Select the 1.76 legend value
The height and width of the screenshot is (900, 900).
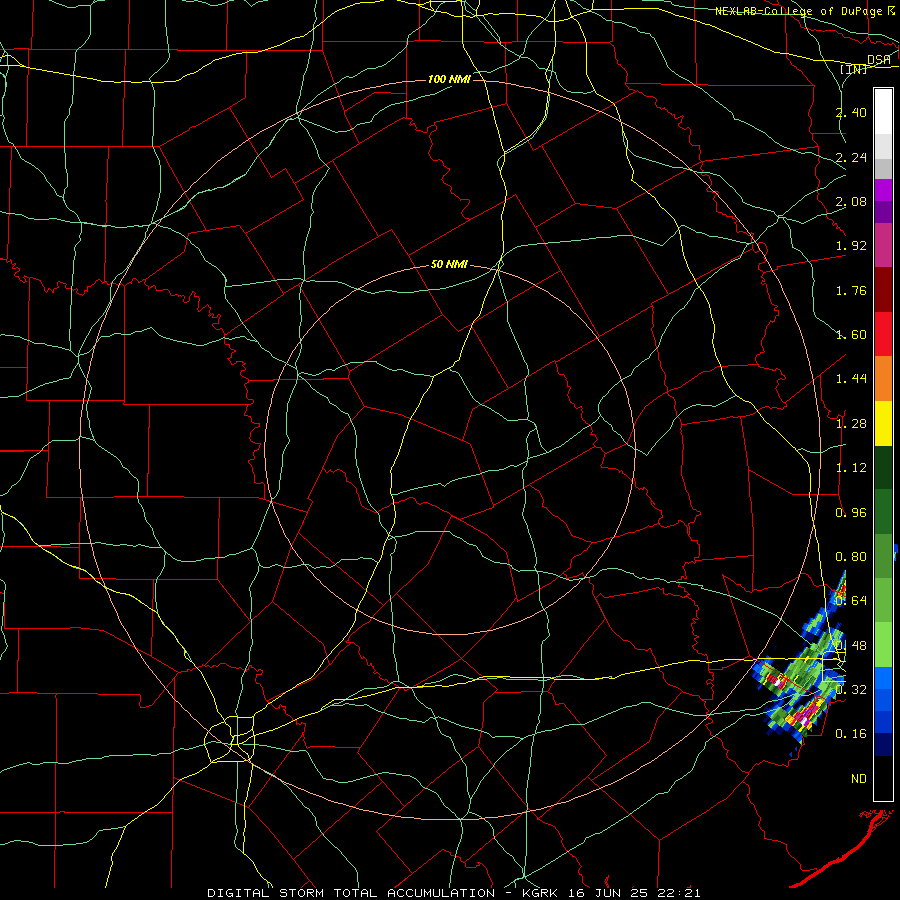(851, 290)
